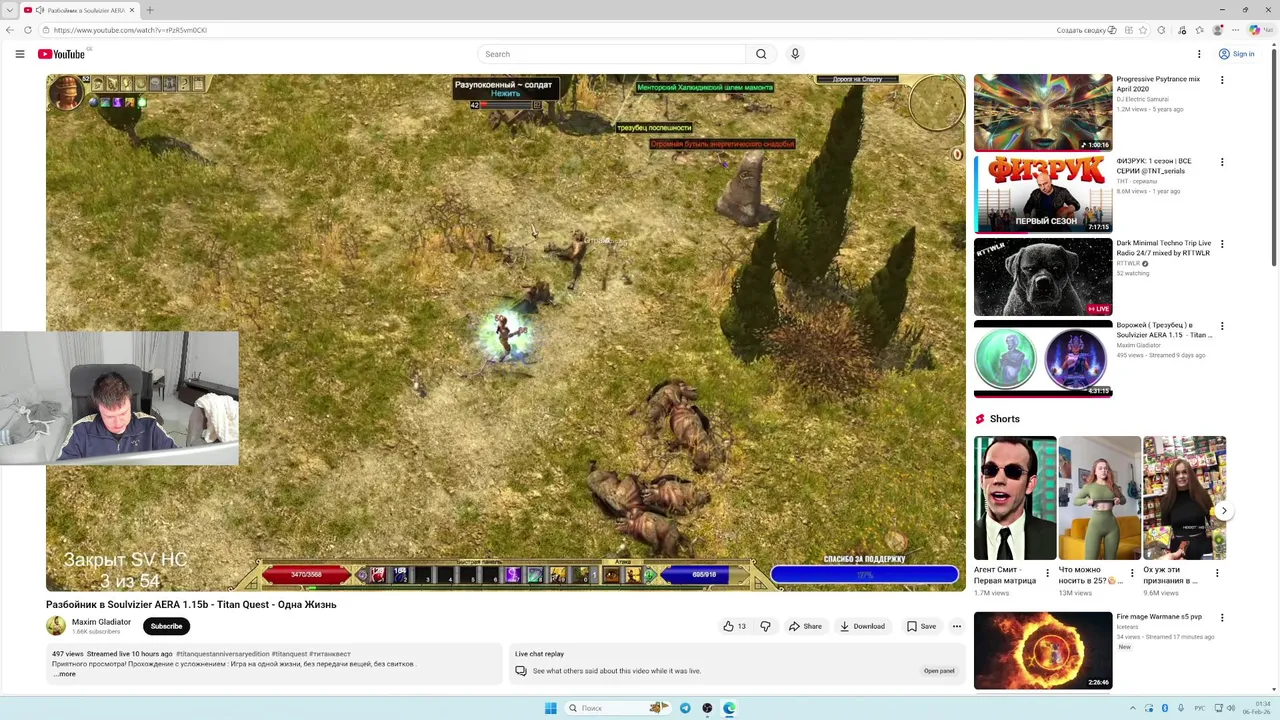Click the in-game minimap compass
The width and height of the screenshot is (1280, 720).
coord(937,104)
